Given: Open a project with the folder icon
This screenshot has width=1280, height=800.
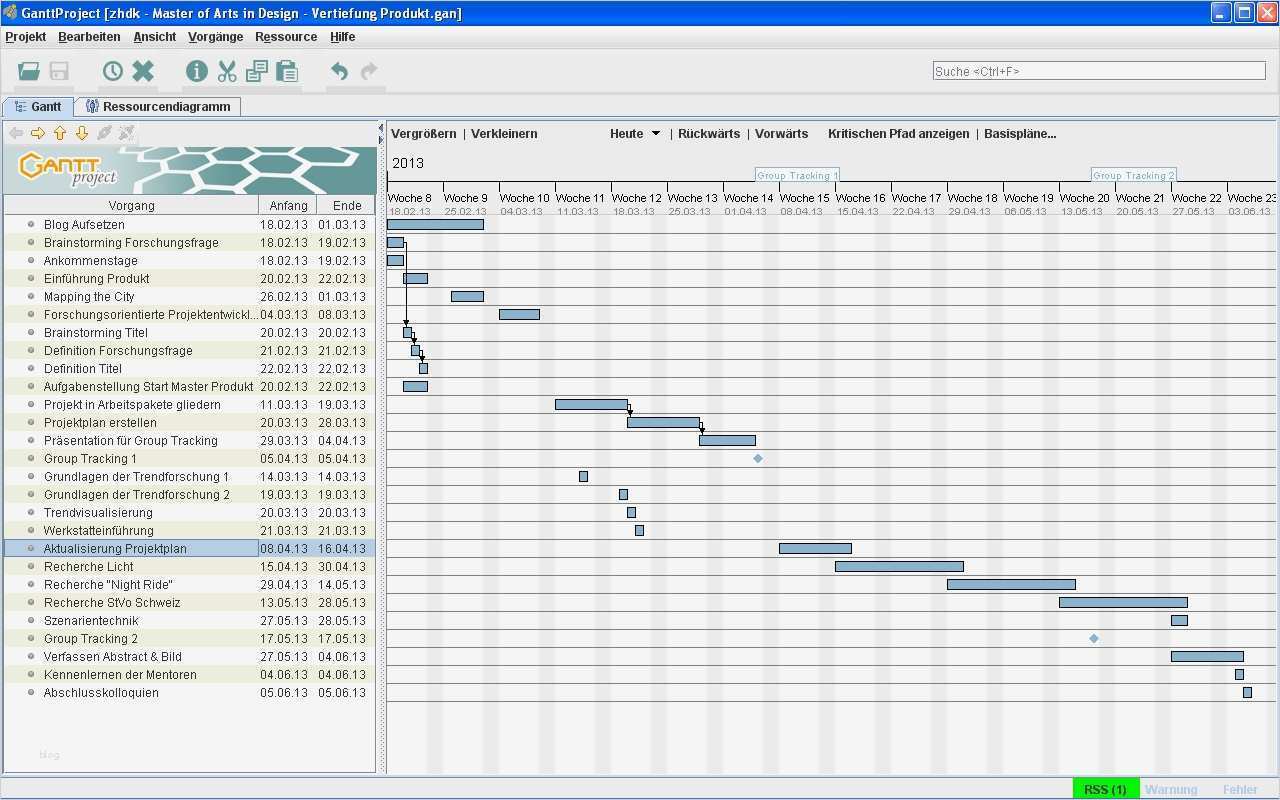Looking at the screenshot, I should click(29, 71).
